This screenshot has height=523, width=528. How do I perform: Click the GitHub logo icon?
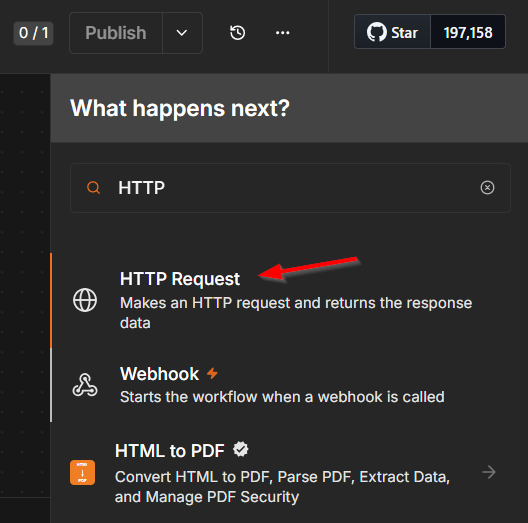click(376, 32)
